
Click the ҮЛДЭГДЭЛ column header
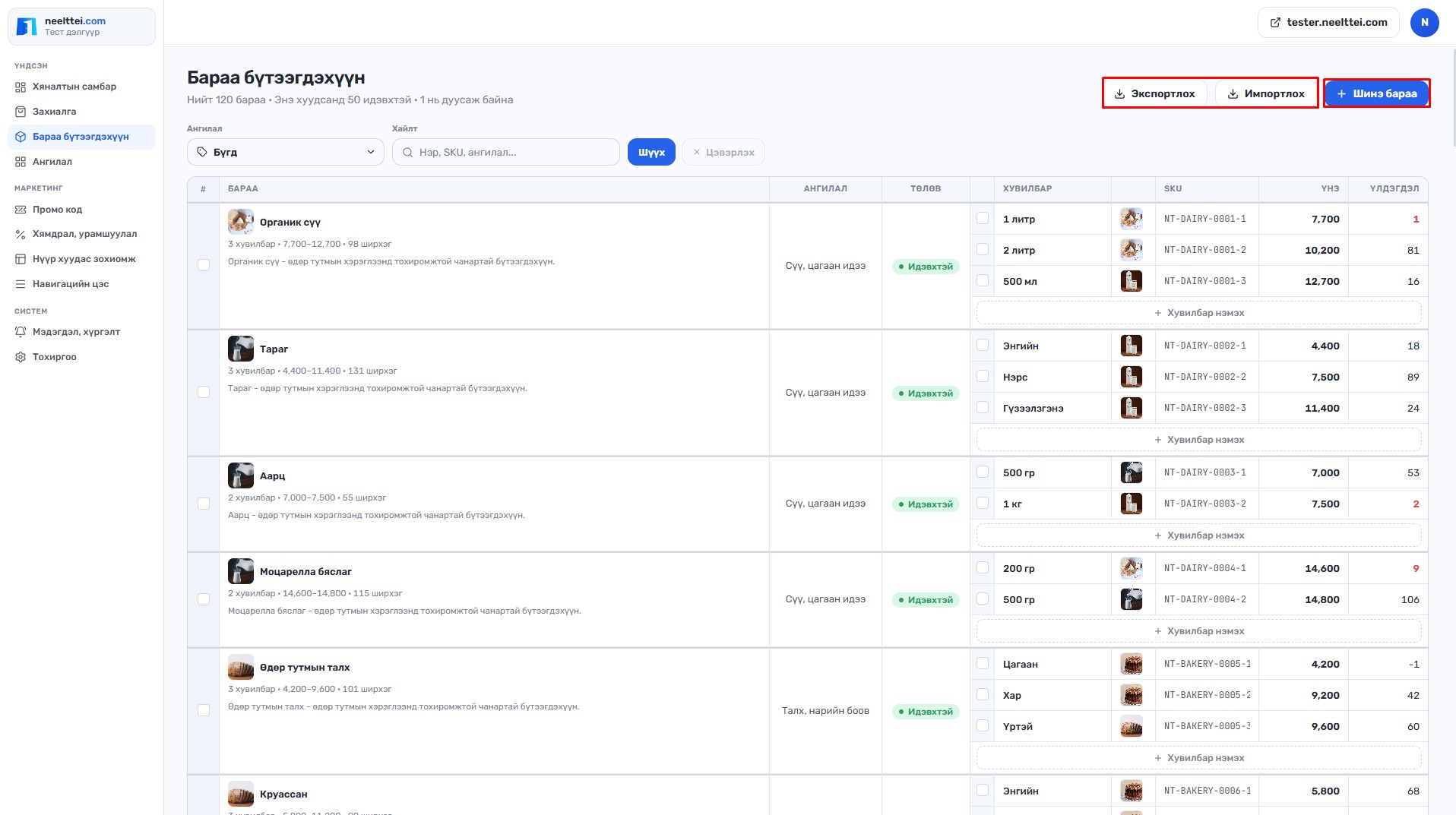tap(1394, 188)
